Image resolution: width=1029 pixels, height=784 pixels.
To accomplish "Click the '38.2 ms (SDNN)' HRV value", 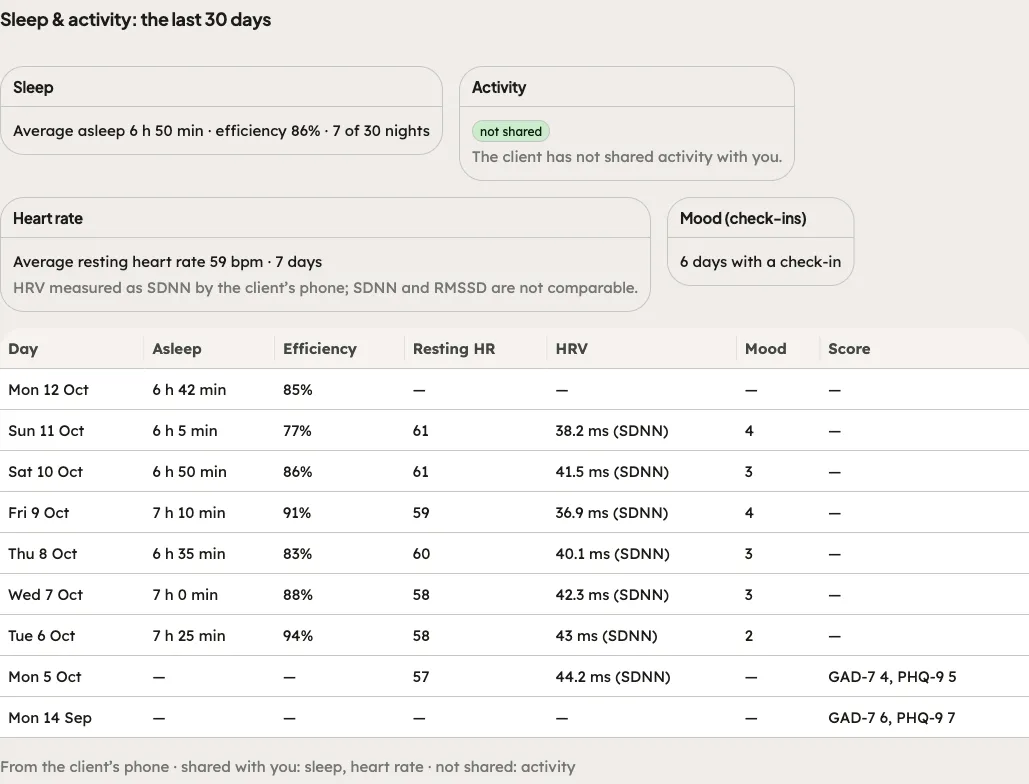I will pos(612,431).
